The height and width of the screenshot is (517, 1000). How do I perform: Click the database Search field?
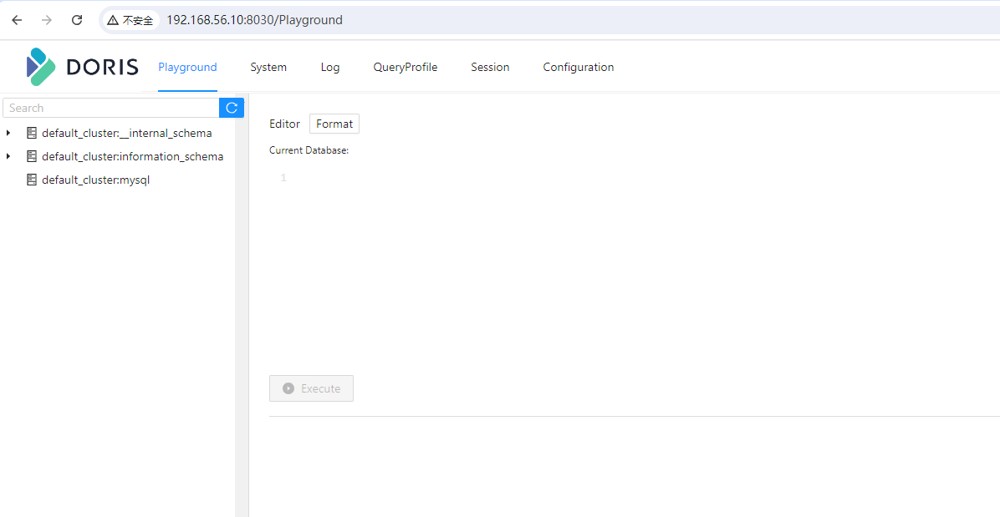click(x=111, y=108)
